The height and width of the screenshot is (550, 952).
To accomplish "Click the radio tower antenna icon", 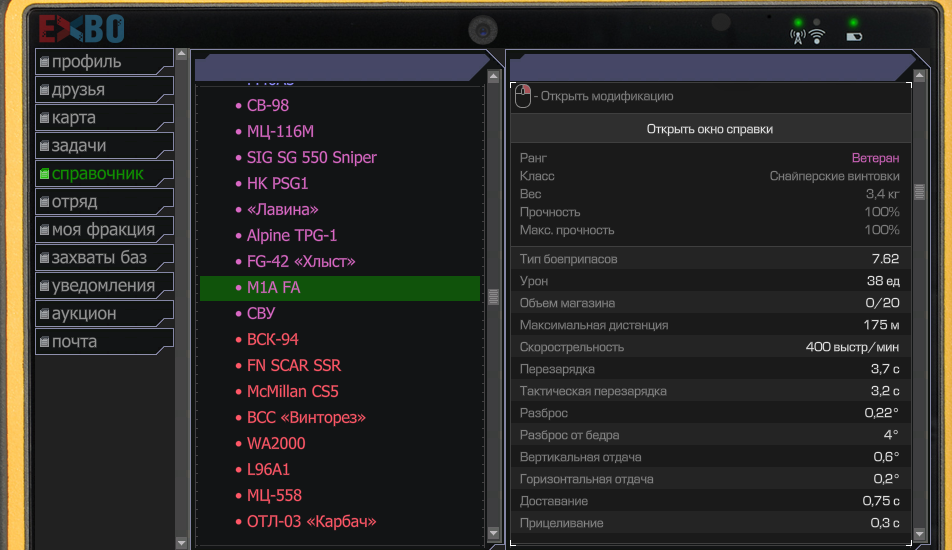I will pos(798,37).
